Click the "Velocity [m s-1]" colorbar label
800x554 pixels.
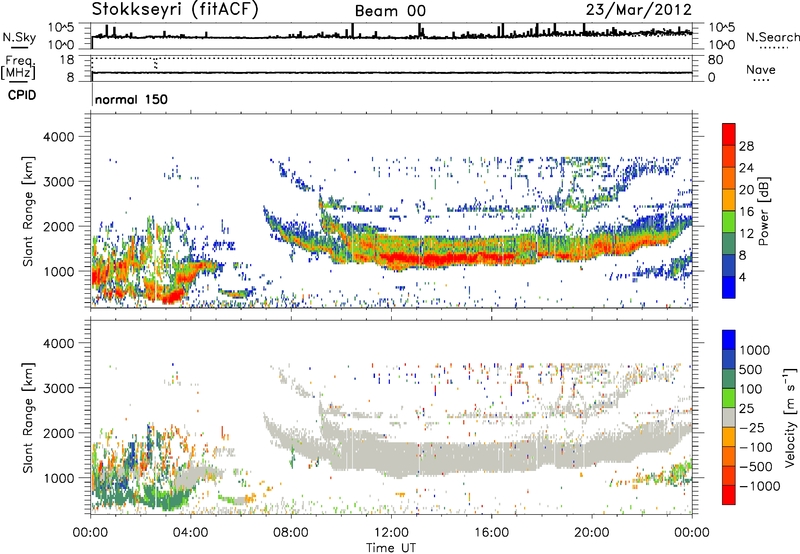(x=790, y=417)
